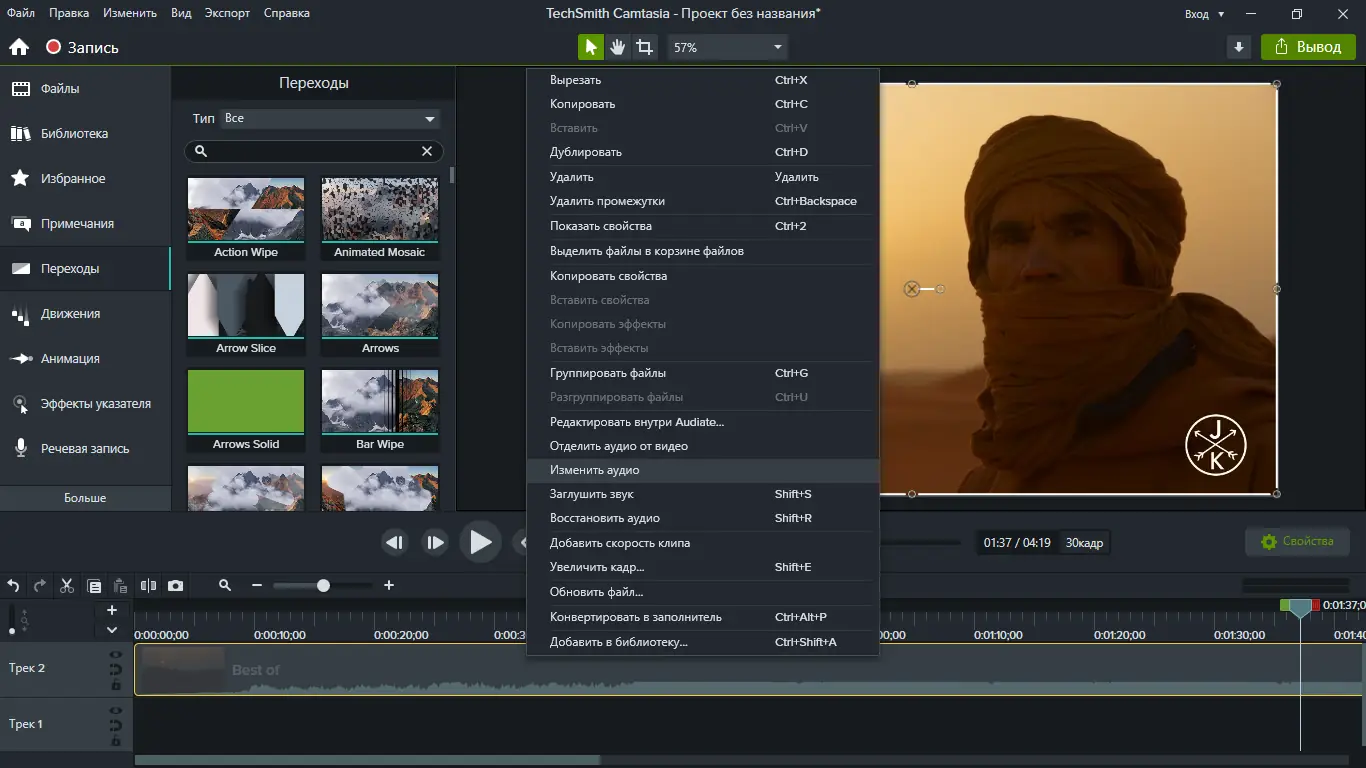The height and width of the screenshot is (768, 1366).
Task: Choose Изменить аудио from context menu
Action: tap(594, 470)
